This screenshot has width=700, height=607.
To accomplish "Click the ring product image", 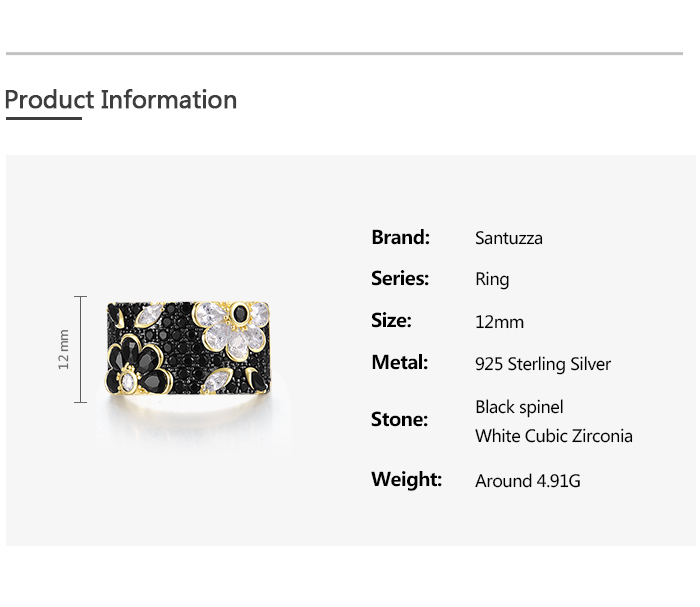I will click(x=190, y=350).
